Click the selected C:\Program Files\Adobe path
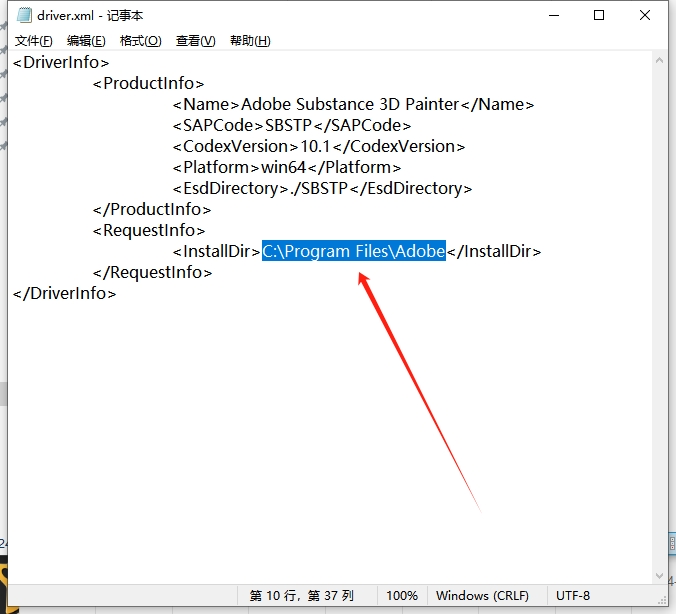Image resolution: width=676 pixels, height=614 pixels. [354, 251]
